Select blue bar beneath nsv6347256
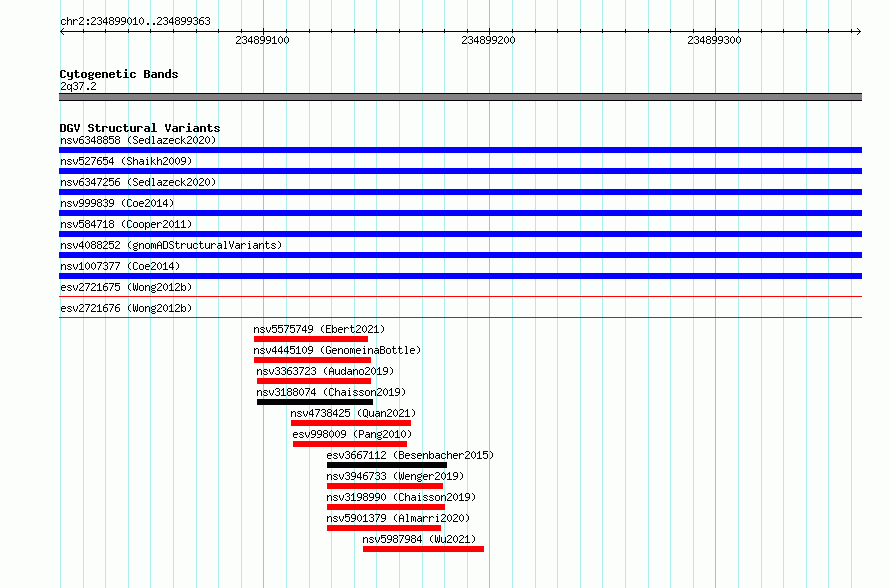This screenshot has width=890, height=588. coord(460,192)
